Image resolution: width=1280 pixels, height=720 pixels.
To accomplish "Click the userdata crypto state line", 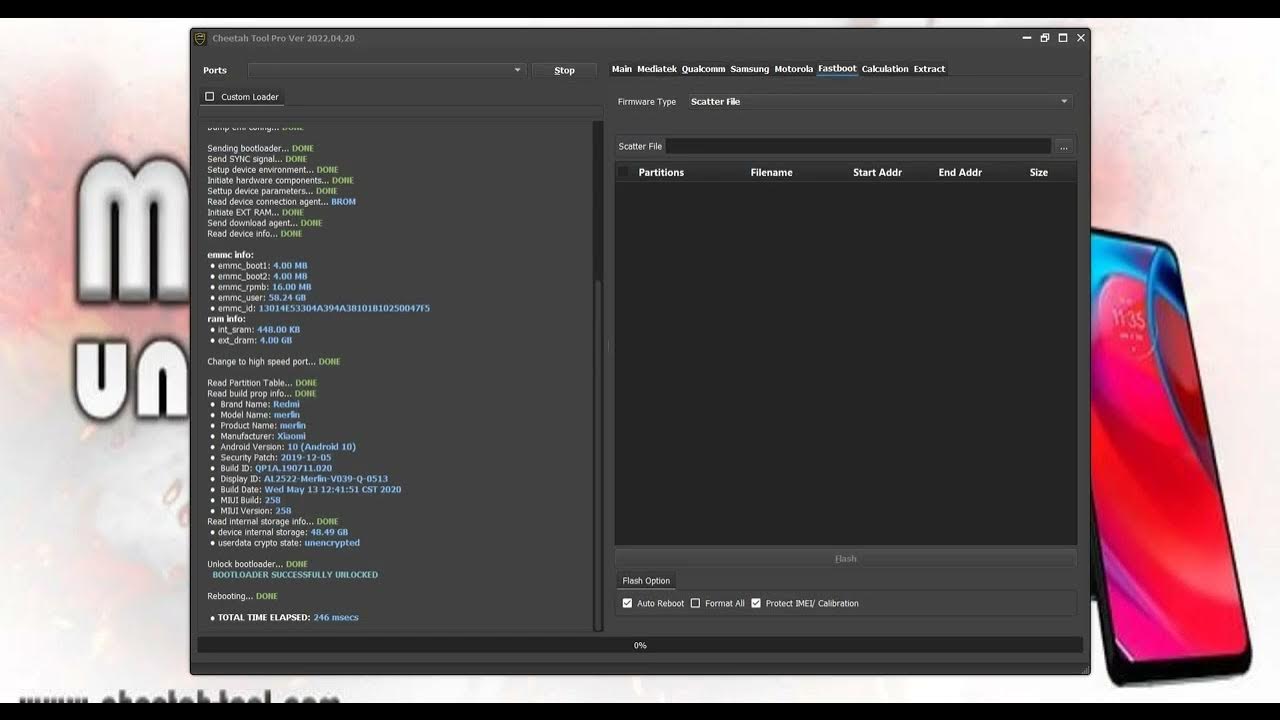I will pos(285,543).
